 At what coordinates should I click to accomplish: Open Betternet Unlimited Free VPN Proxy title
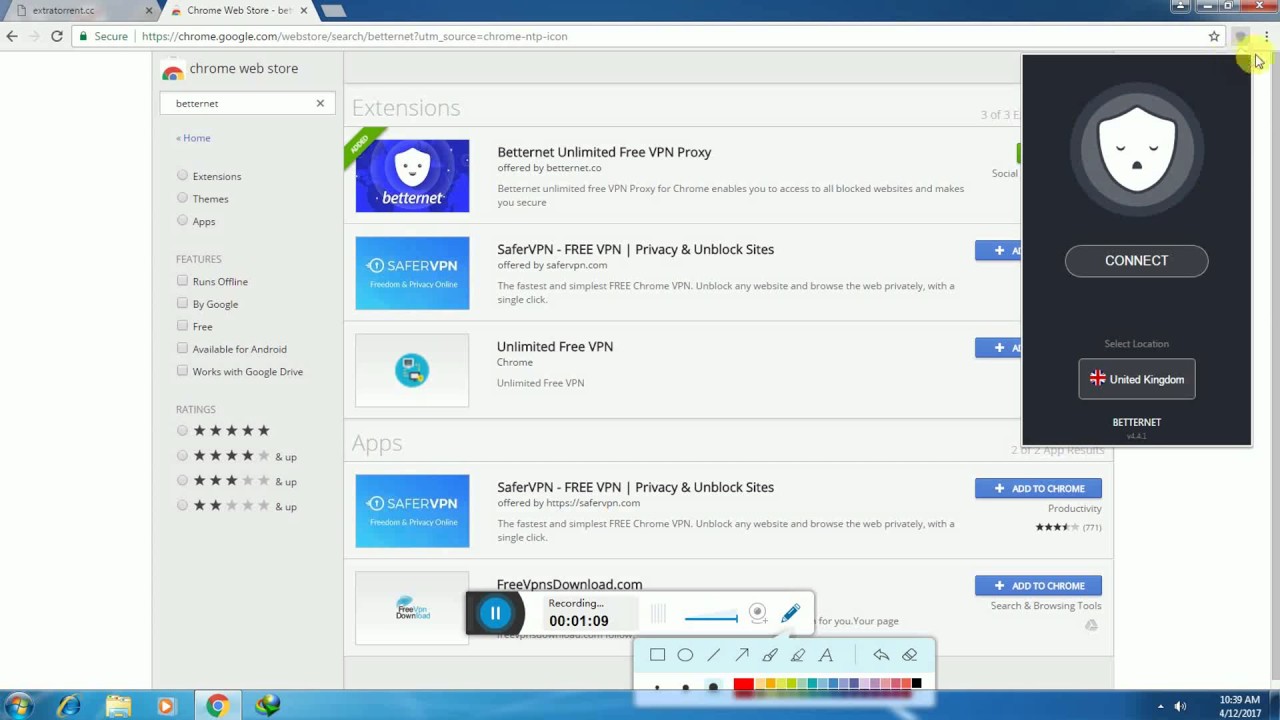coord(604,152)
